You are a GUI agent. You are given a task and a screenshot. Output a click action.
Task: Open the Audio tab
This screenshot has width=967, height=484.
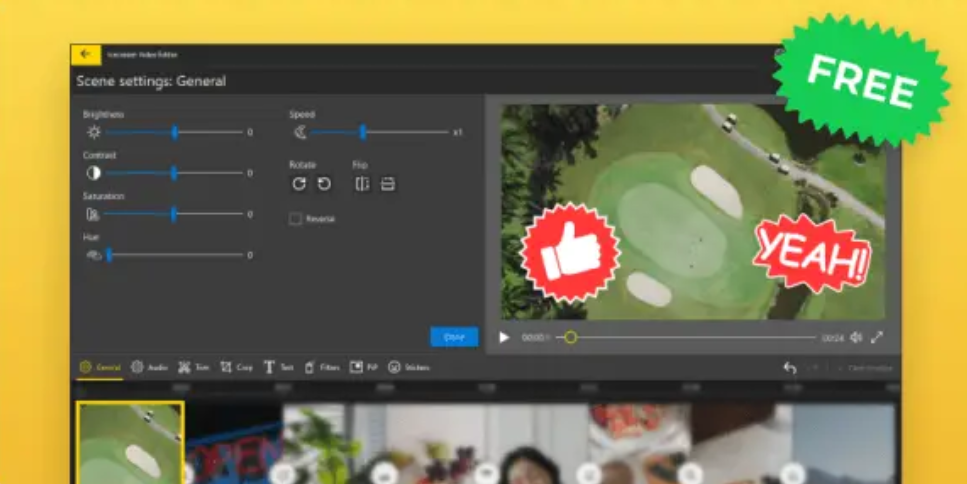pos(150,367)
